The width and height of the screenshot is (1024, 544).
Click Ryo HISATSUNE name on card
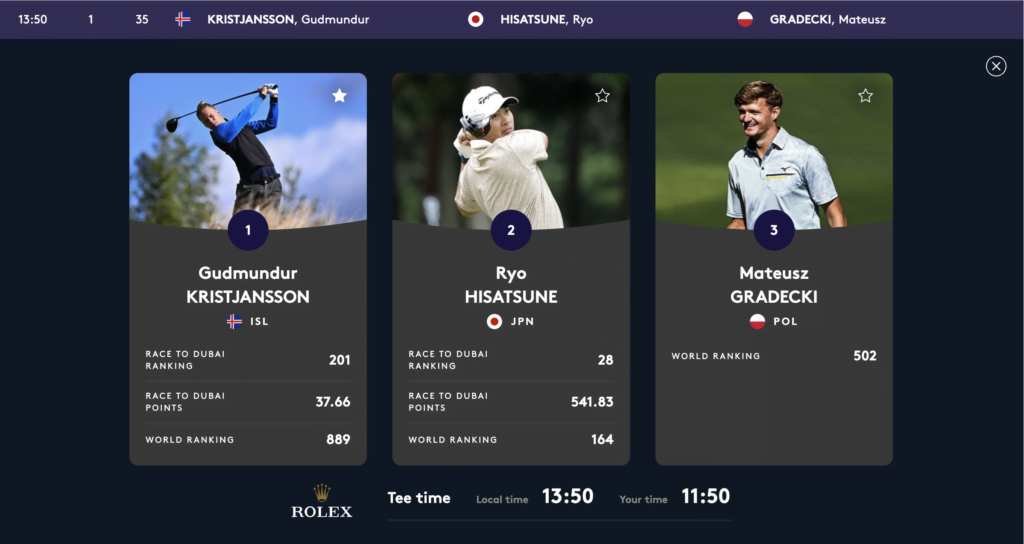[x=511, y=285]
